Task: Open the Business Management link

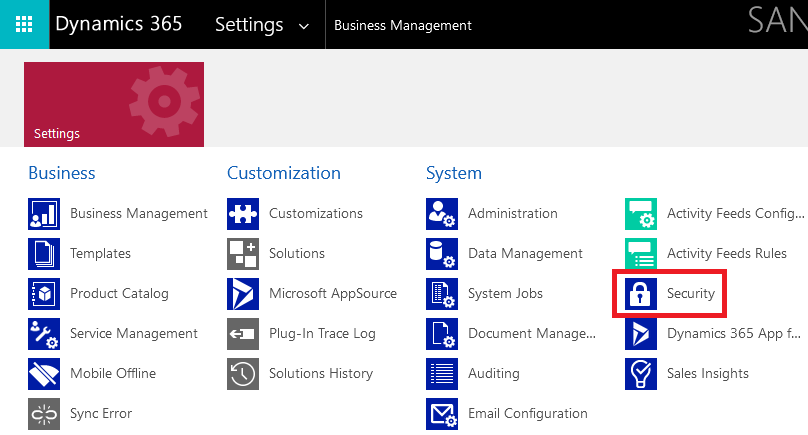Action: coord(139,213)
